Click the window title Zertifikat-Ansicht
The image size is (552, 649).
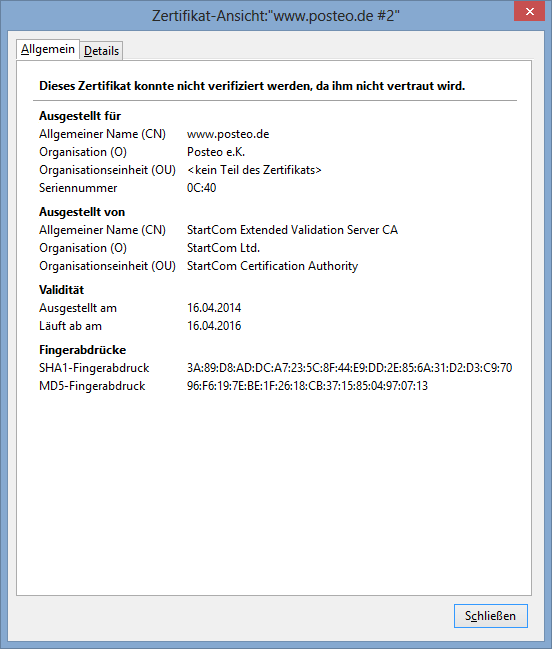[x=276, y=16]
